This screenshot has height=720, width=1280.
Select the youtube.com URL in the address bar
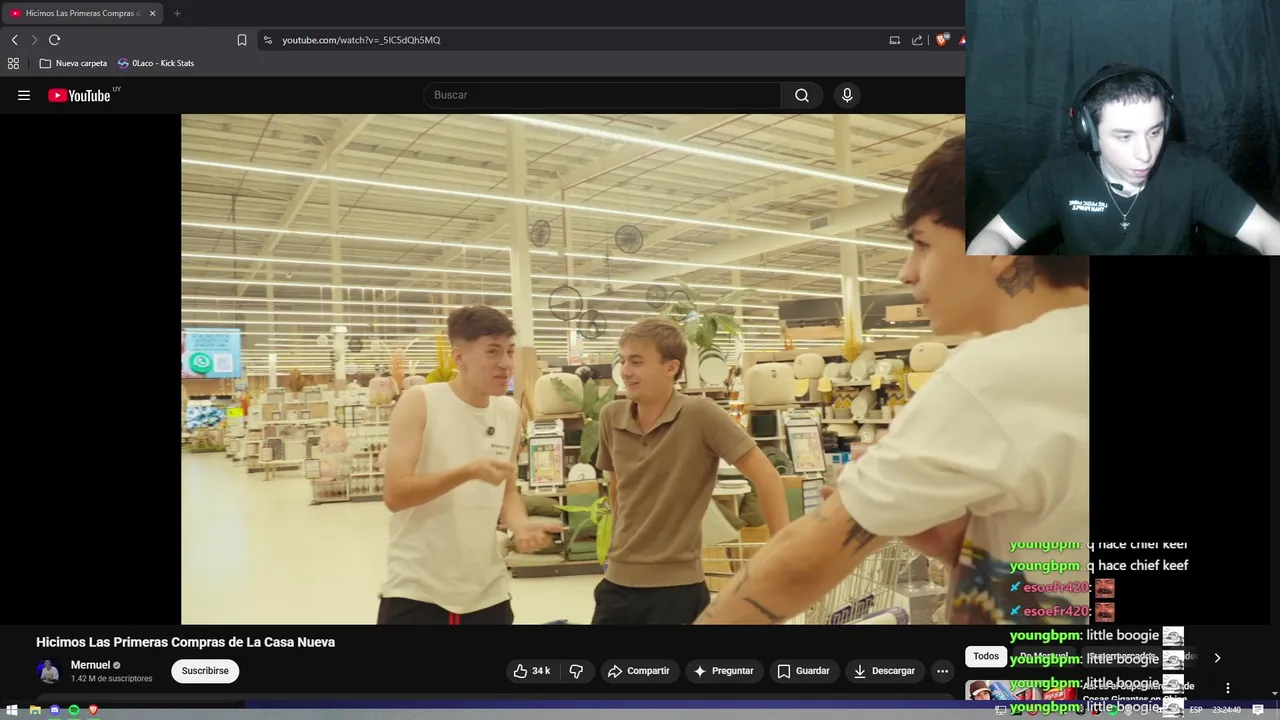[361, 40]
